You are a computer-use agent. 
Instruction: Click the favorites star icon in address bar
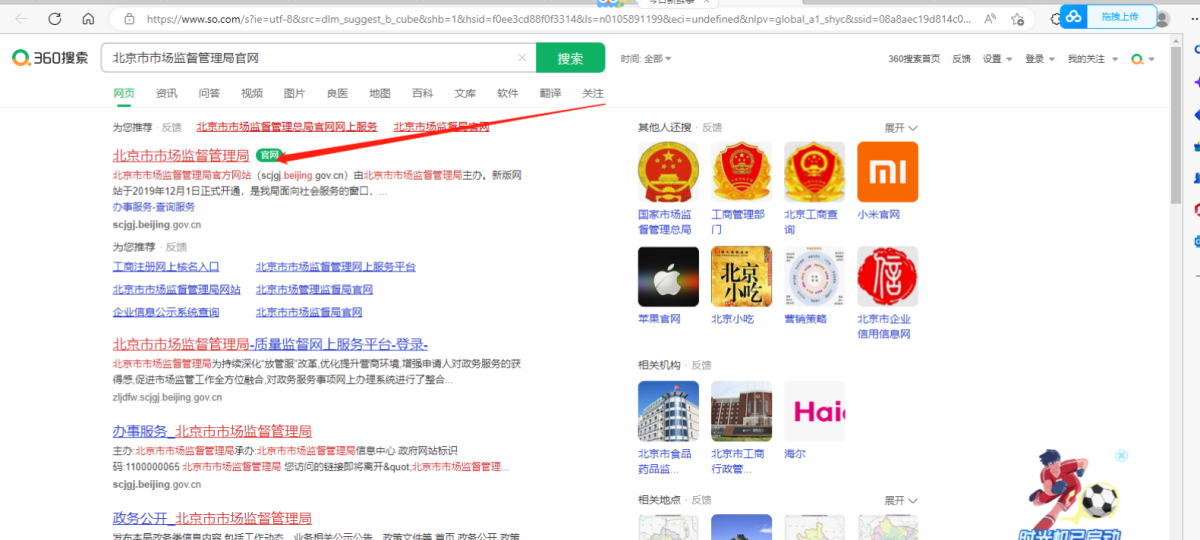click(x=1017, y=19)
